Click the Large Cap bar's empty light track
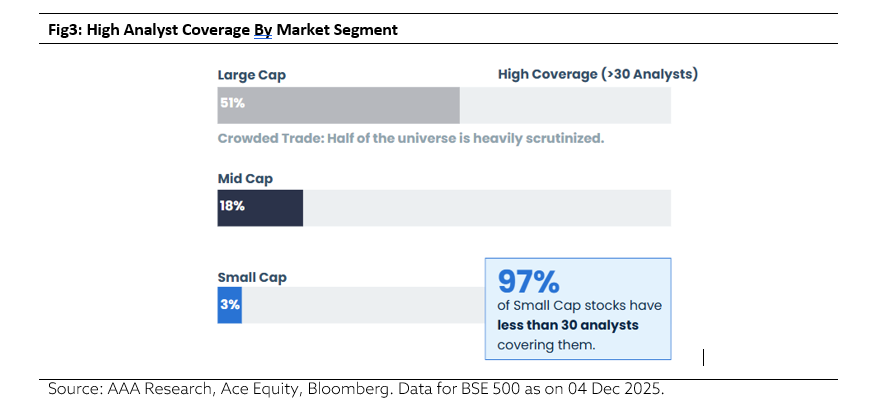The height and width of the screenshot is (409, 882). (x=565, y=105)
